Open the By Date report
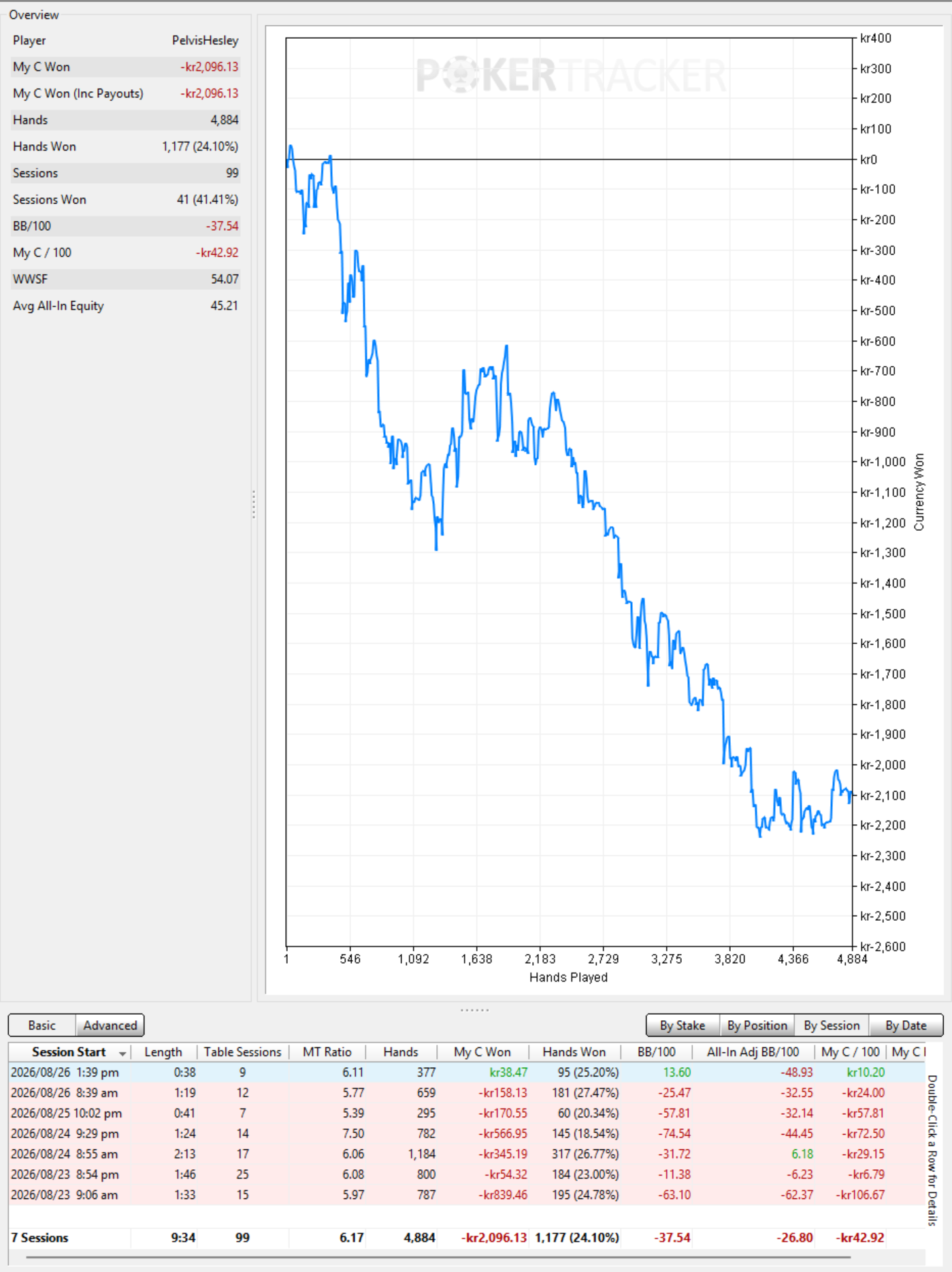Image resolution: width=952 pixels, height=1272 pixels. coord(906,1026)
